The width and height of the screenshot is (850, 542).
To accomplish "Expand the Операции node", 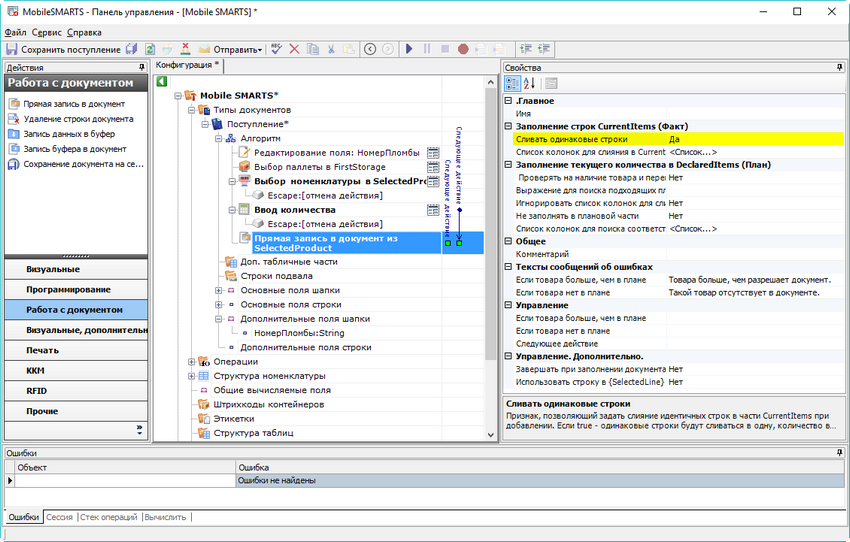I will pyautogui.click(x=191, y=362).
